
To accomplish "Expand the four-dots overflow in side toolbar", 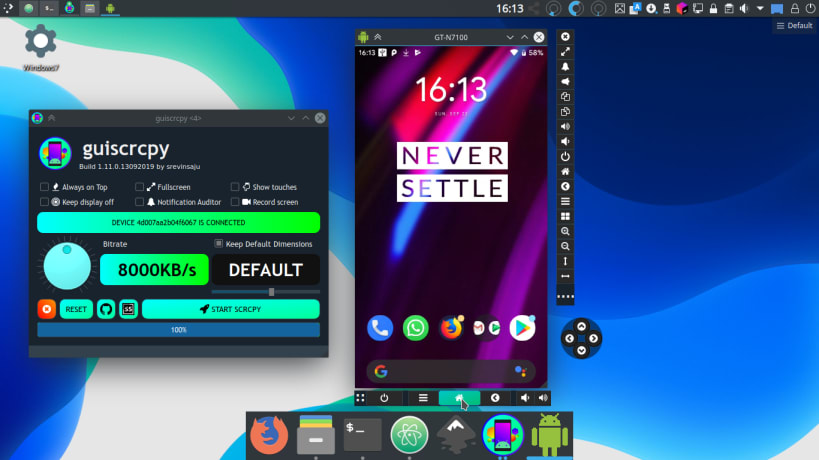I will point(565,297).
